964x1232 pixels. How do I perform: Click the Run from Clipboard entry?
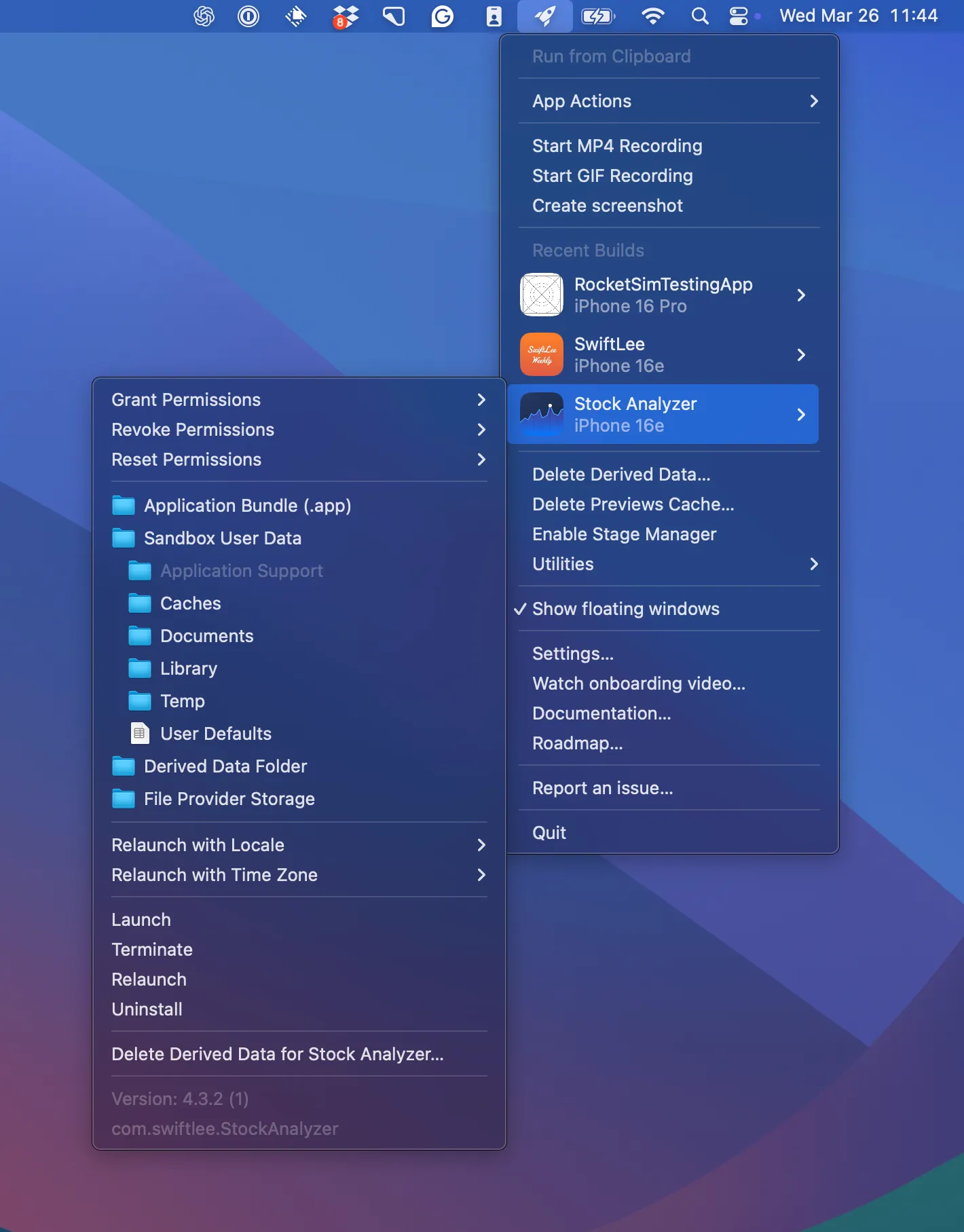coord(612,56)
